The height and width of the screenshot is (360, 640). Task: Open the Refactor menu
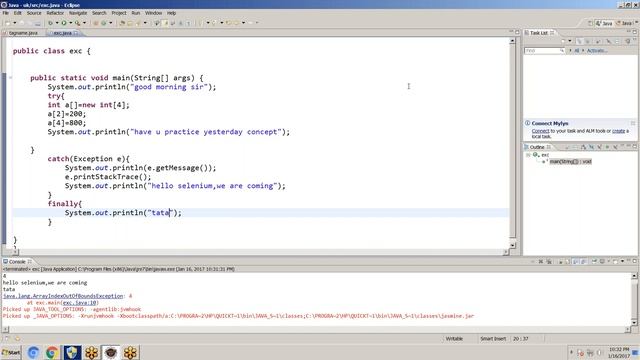tap(55, 13)
